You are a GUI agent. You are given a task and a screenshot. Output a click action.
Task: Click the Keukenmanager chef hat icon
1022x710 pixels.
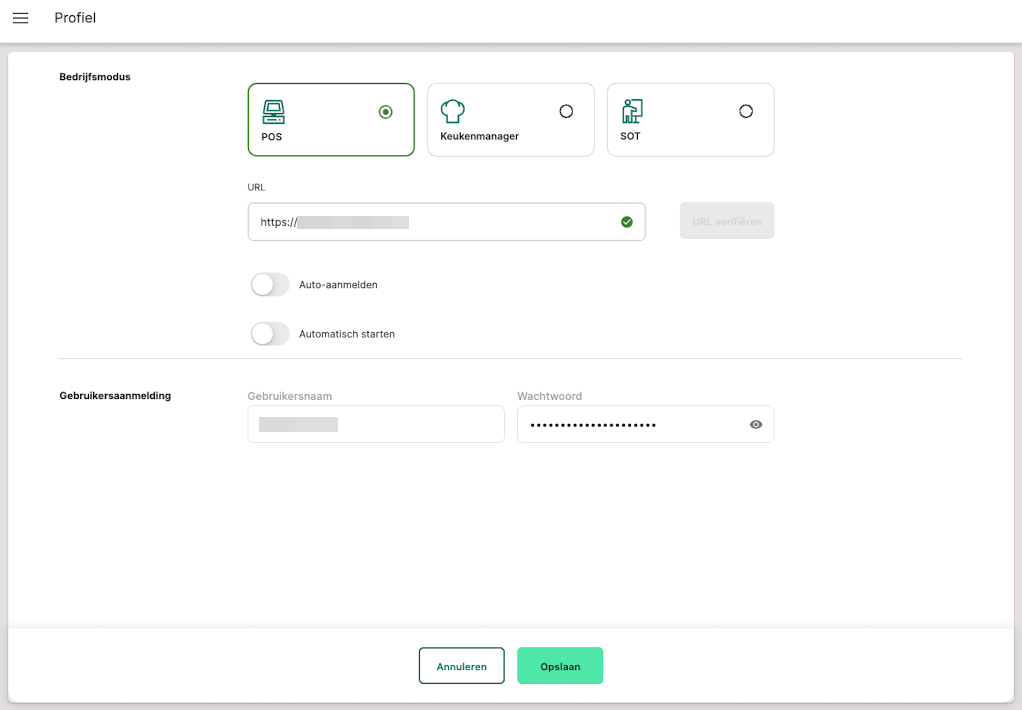453,111
